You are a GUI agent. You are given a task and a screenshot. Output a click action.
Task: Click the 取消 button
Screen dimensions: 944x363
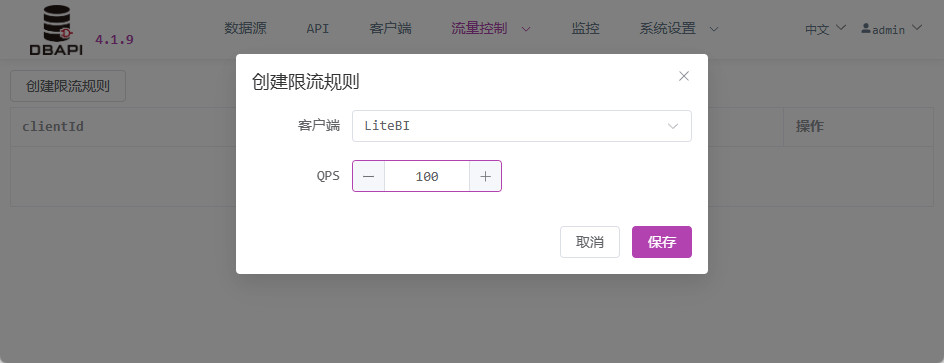(x=589, y=242)
